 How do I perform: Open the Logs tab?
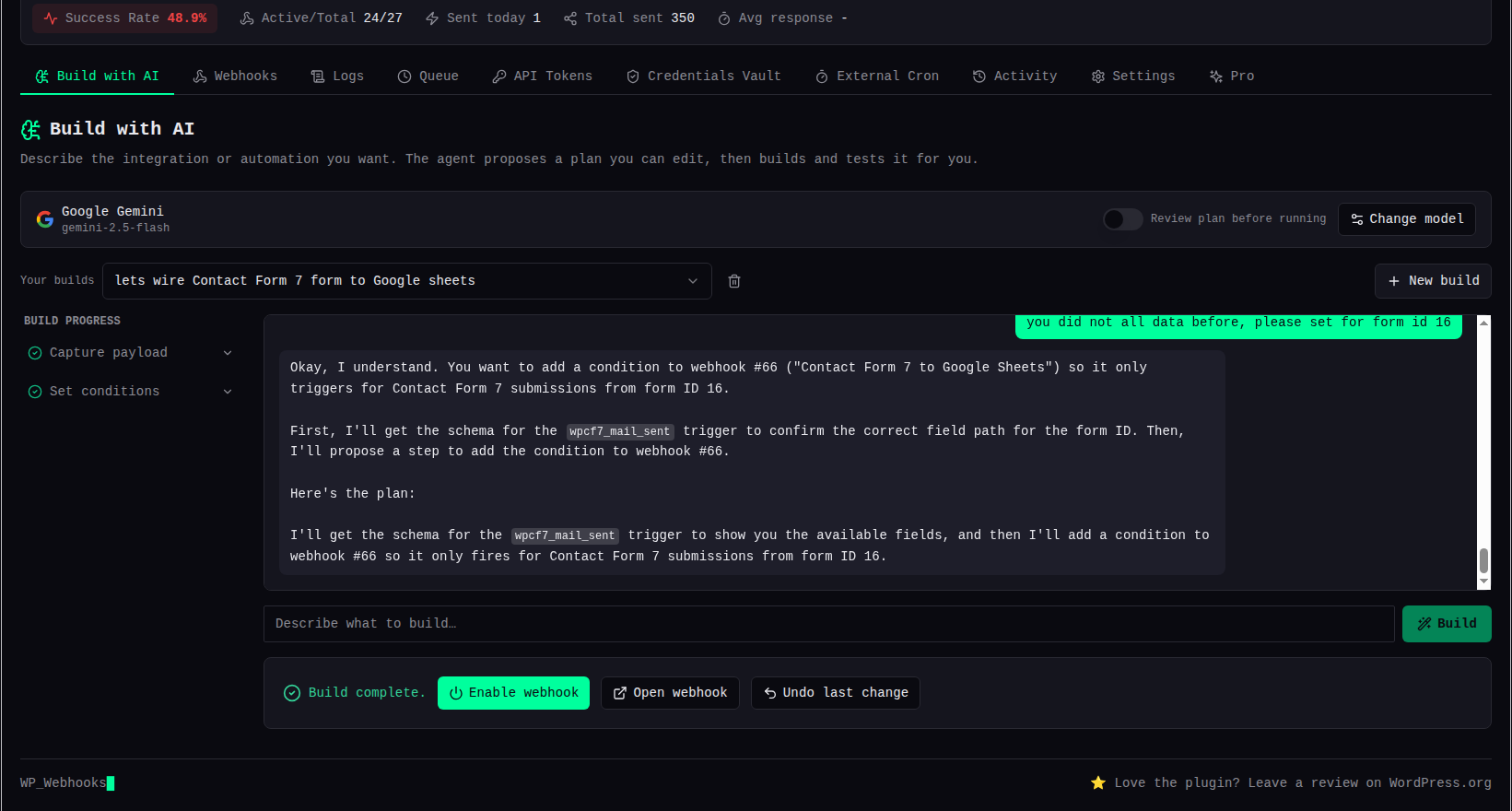coord(337,76)
